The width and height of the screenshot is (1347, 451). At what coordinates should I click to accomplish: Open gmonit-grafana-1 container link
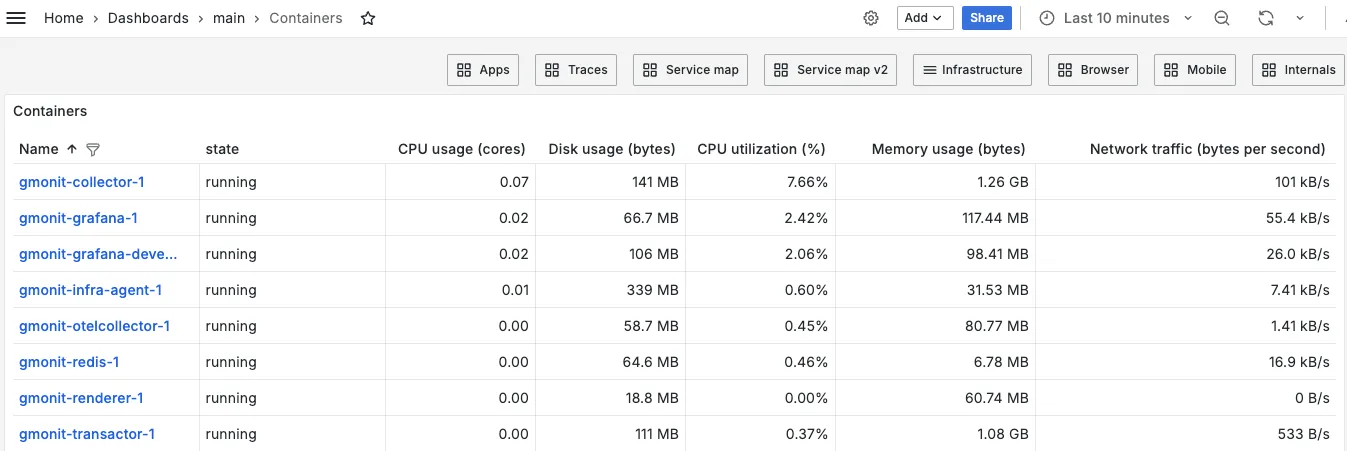click(78, 218)
